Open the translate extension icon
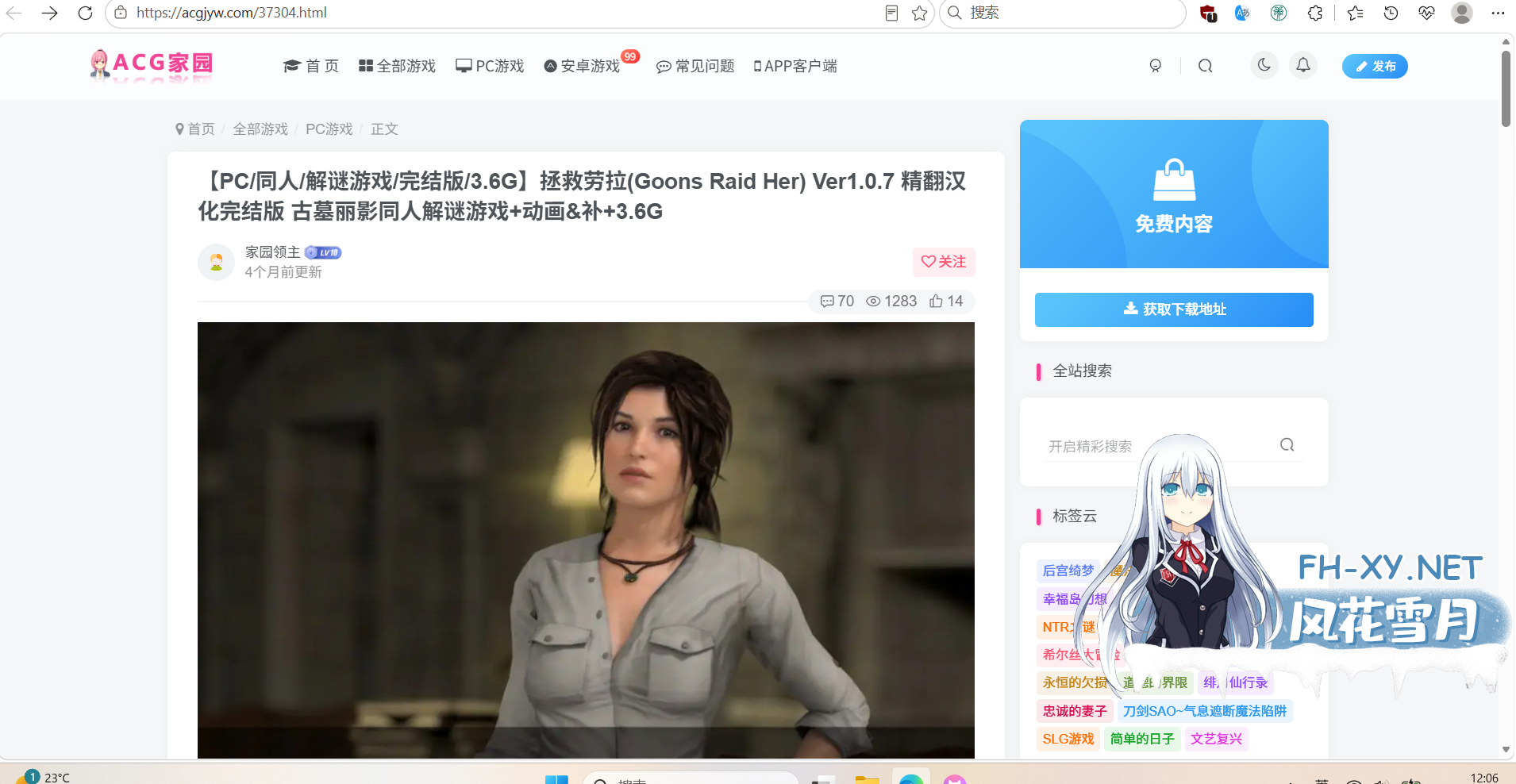1516x784 pixels. pos(1242,13)
